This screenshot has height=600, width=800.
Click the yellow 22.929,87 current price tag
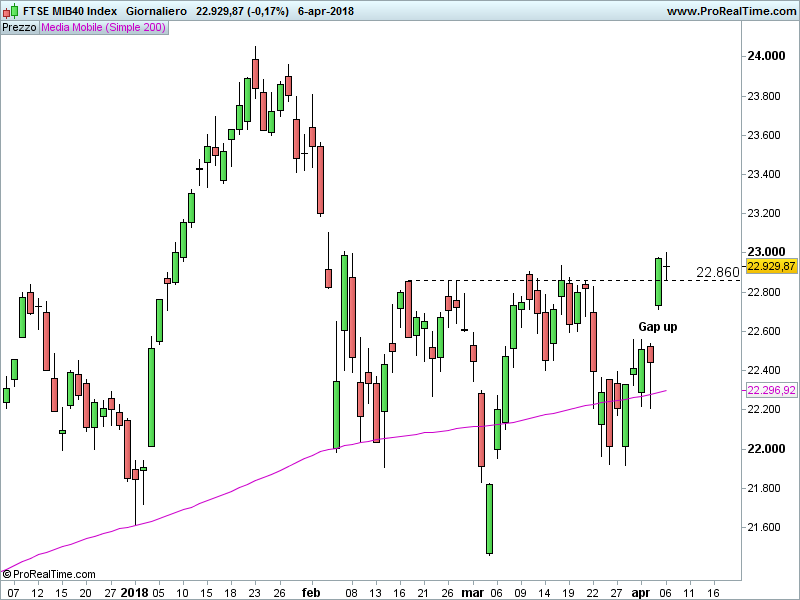click(x=771, y=266)
